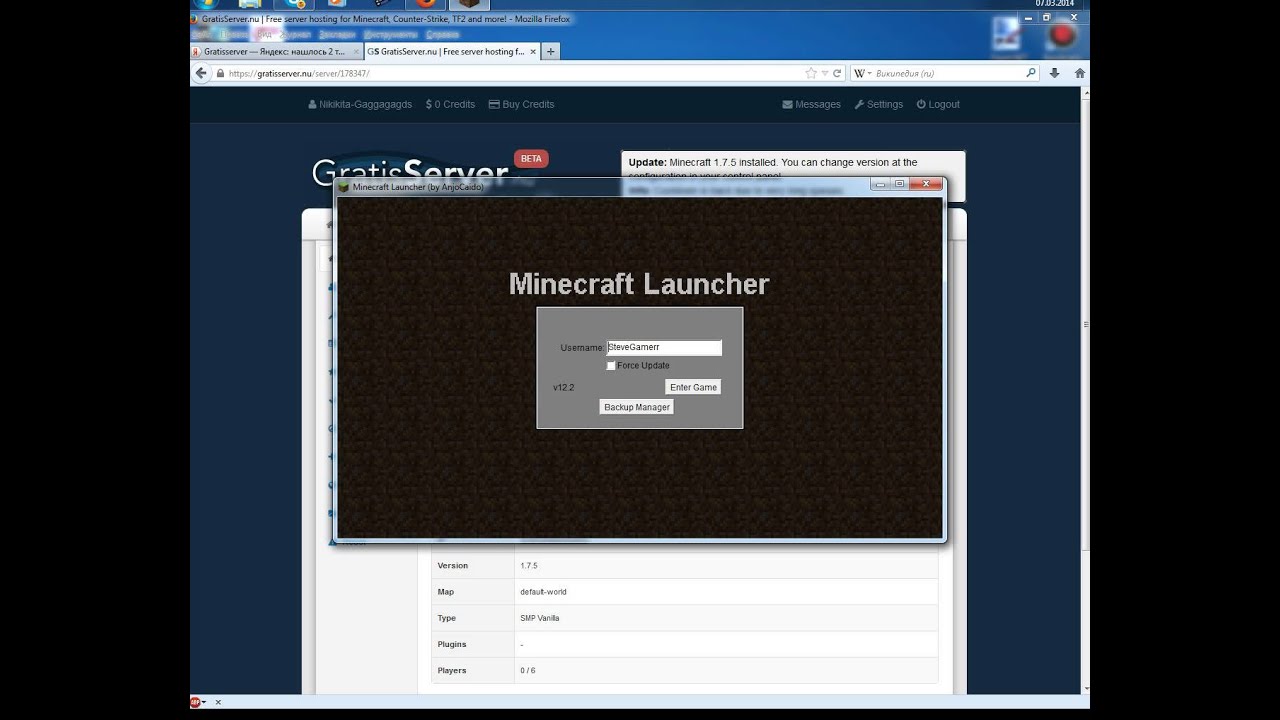
Task: Click the Update: Minecraft 1.7.5 installed notice
Action: (x=793, y=164)
